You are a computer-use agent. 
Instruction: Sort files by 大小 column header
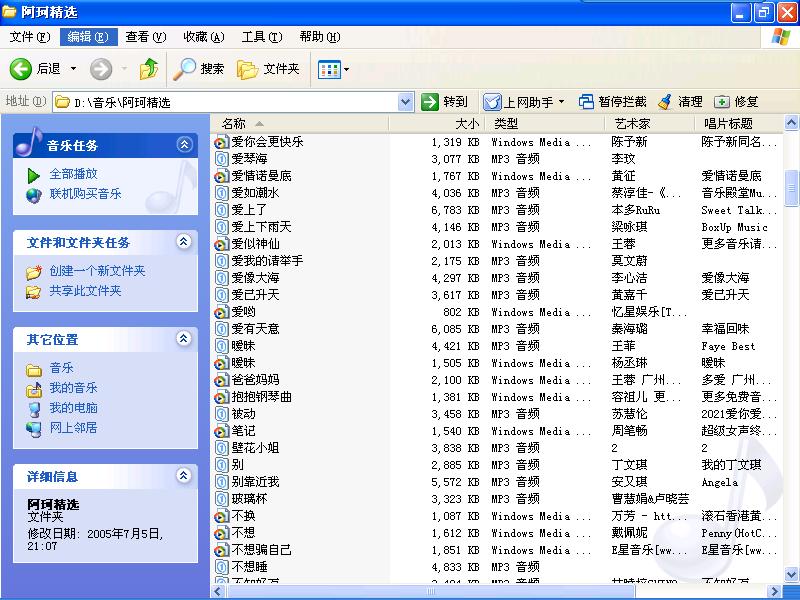[466, 124]
